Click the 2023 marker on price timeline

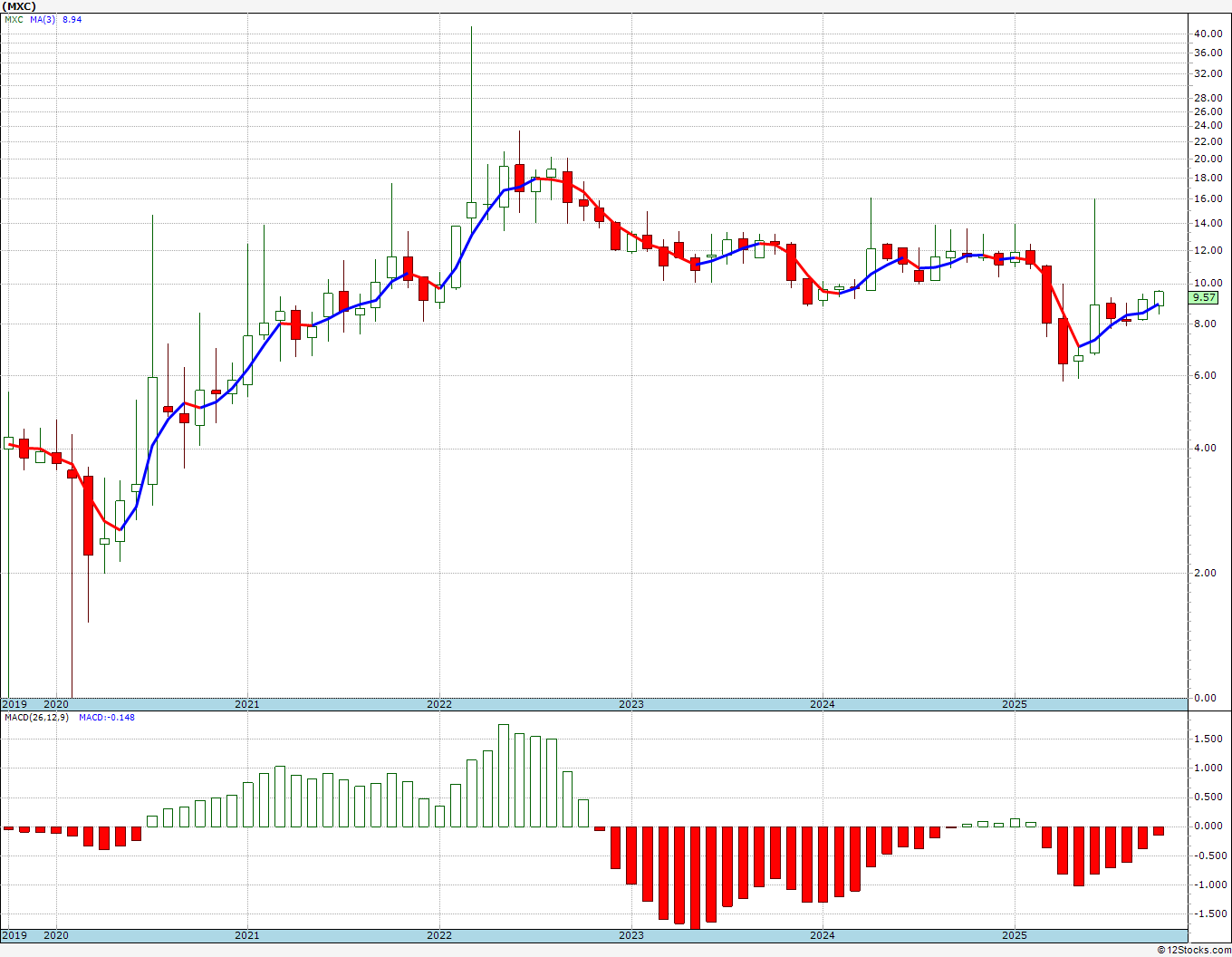point(631,704)
